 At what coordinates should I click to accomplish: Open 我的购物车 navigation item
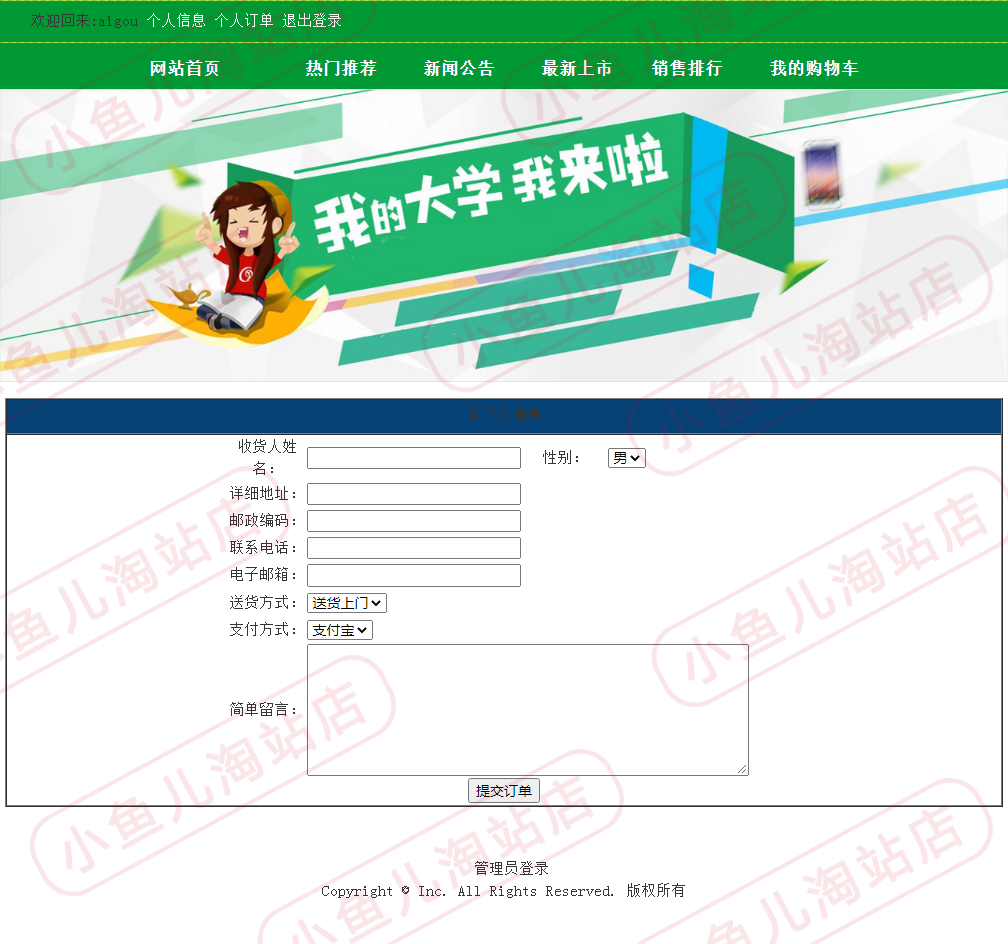click(814, 68)
